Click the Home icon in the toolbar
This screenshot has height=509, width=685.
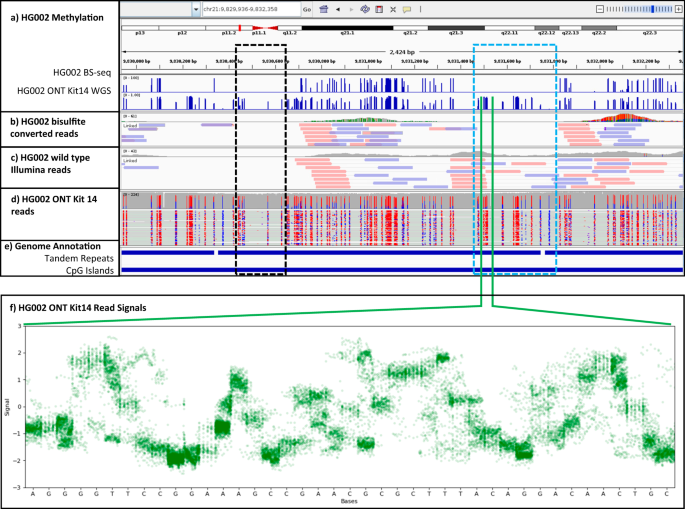(x=325, y=8)
